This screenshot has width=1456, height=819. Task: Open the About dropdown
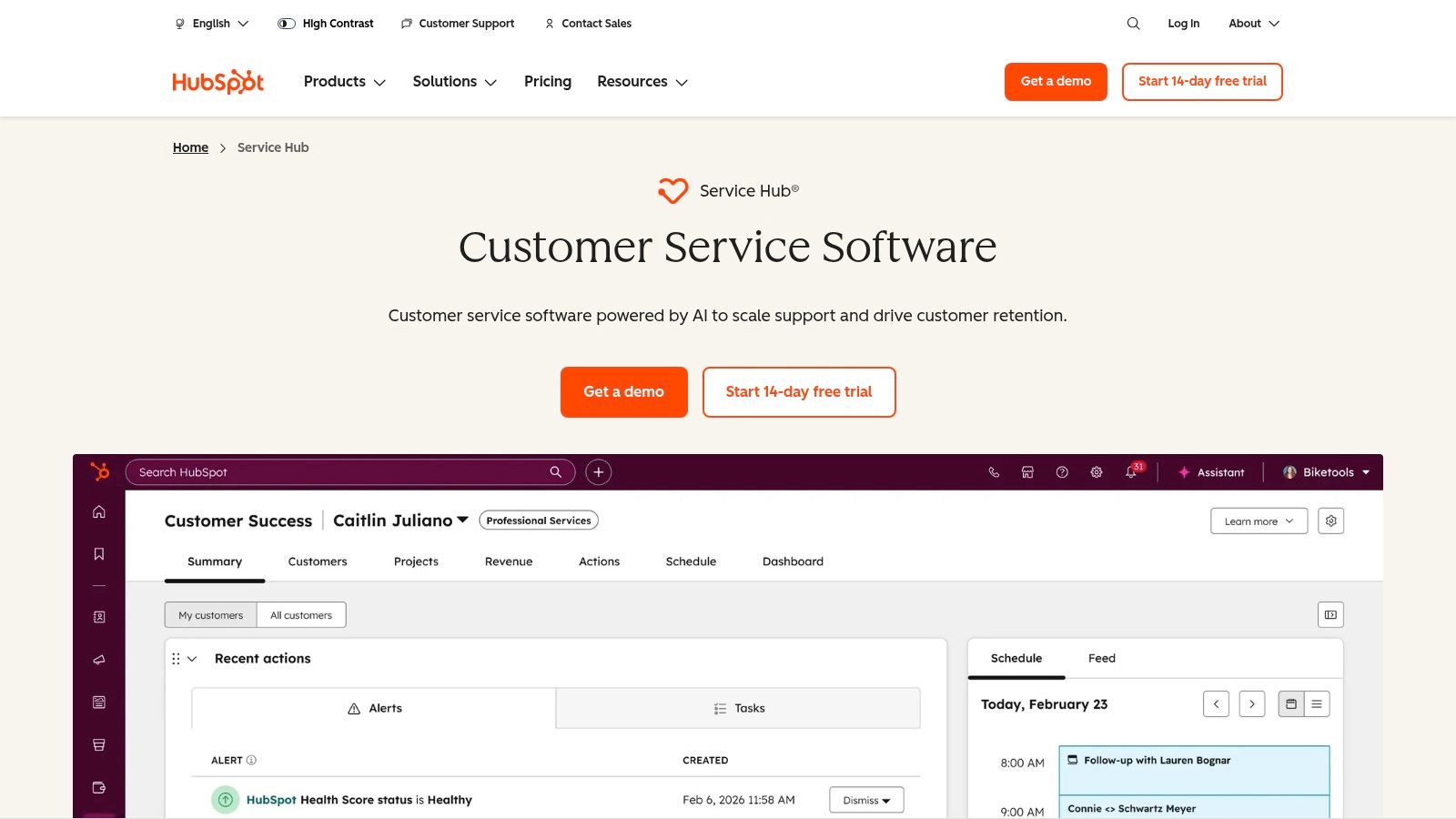pyautogui.click(x=1254, y=24)
